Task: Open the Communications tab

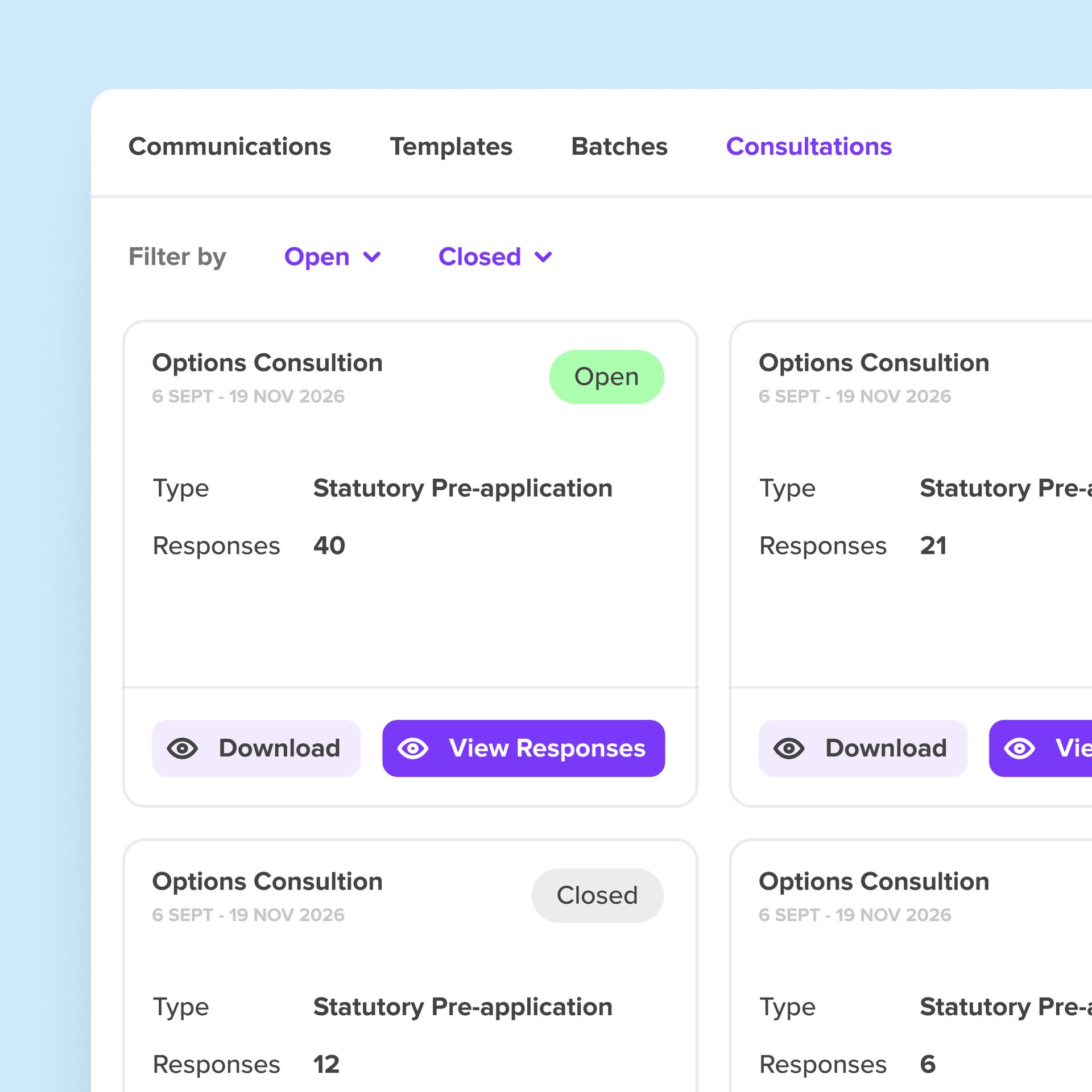Action: (229, 146)
